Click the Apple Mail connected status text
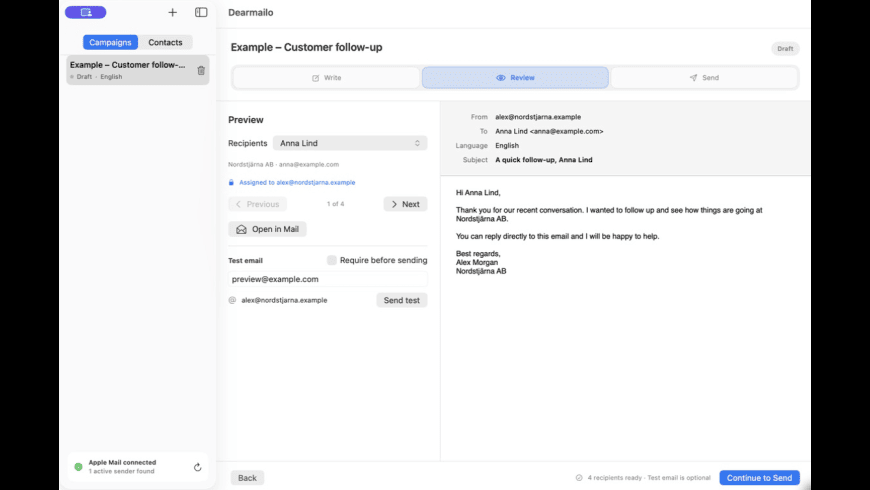 point(122,462)
